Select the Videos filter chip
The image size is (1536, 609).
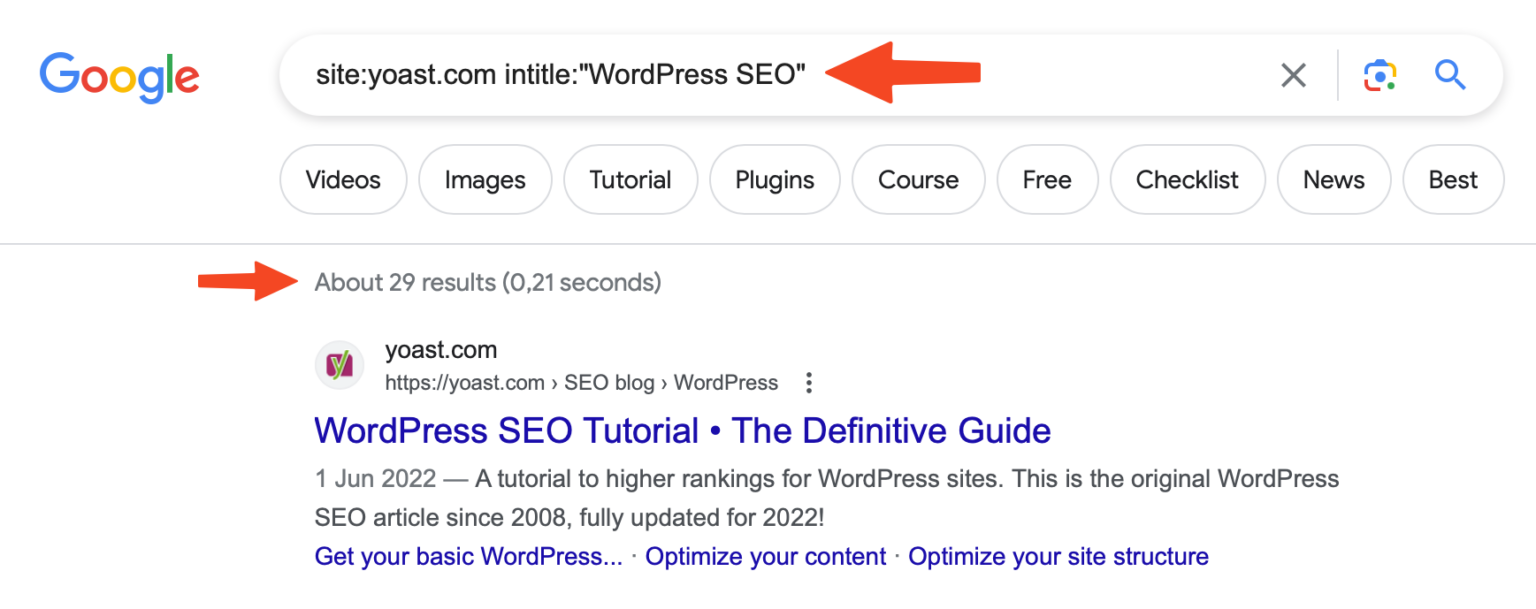343,180
